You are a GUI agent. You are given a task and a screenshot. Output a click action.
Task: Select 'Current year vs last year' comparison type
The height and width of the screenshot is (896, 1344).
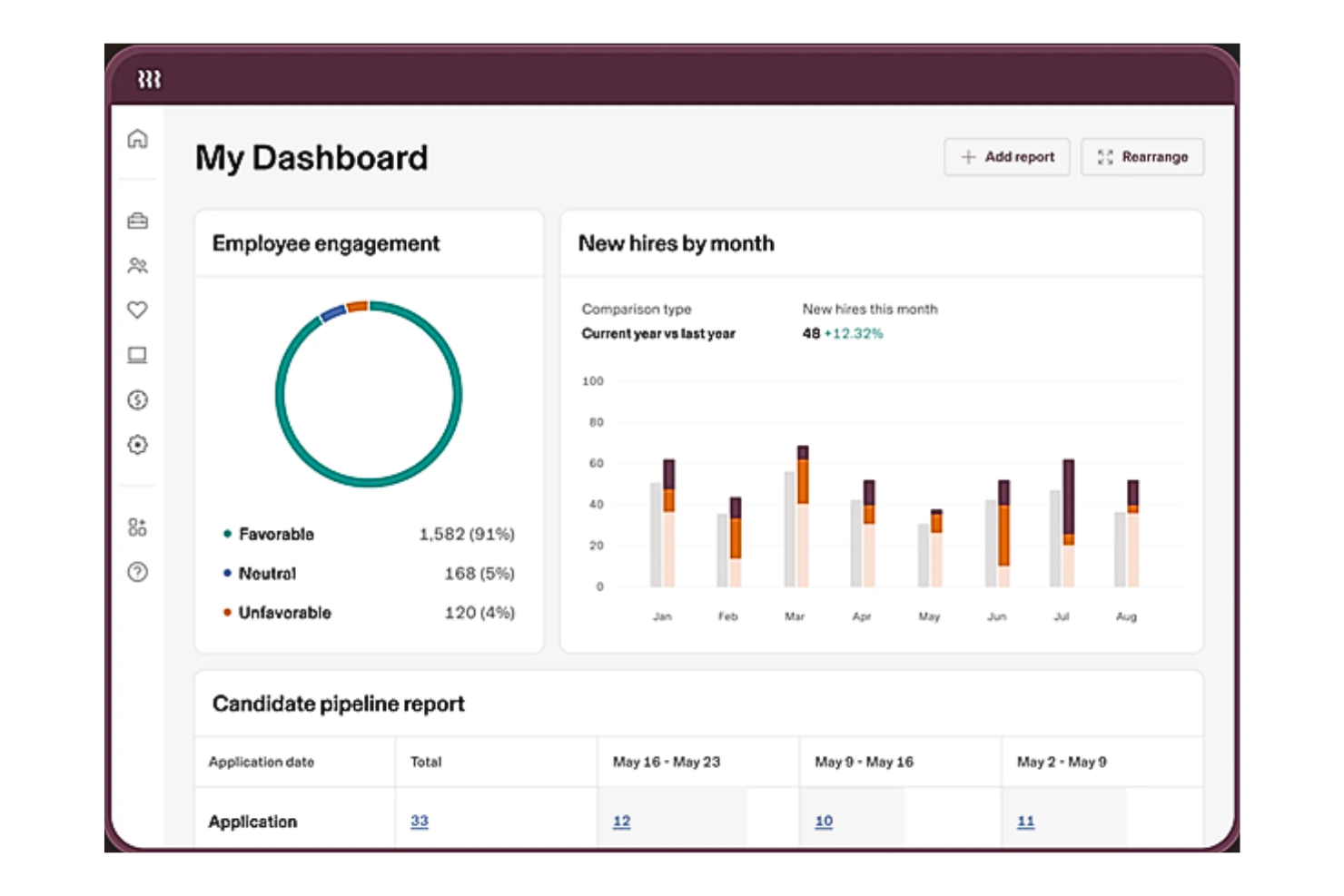[x=658, y=333]
